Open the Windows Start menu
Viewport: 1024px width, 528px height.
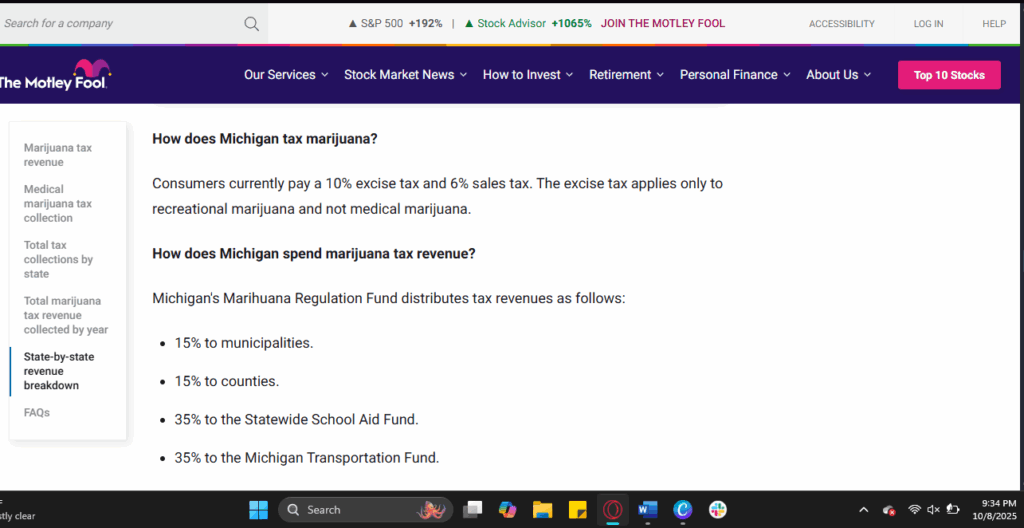click(259, 510)
